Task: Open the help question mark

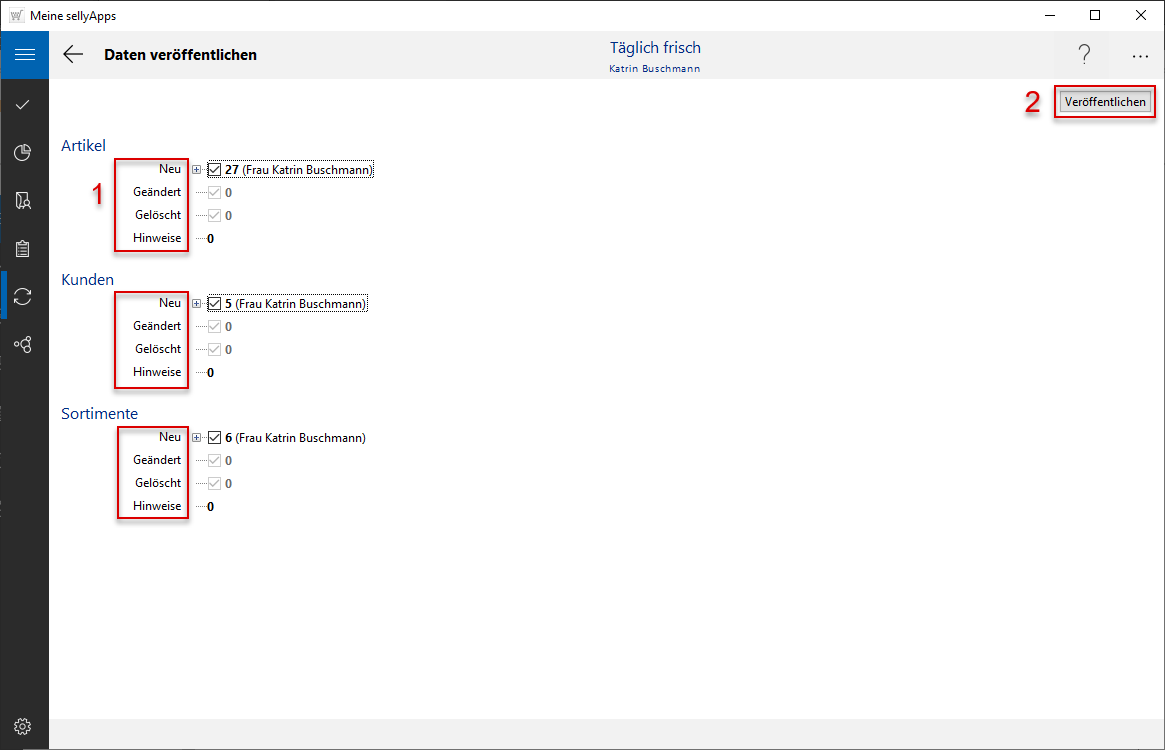Action: click(1084, 55)
